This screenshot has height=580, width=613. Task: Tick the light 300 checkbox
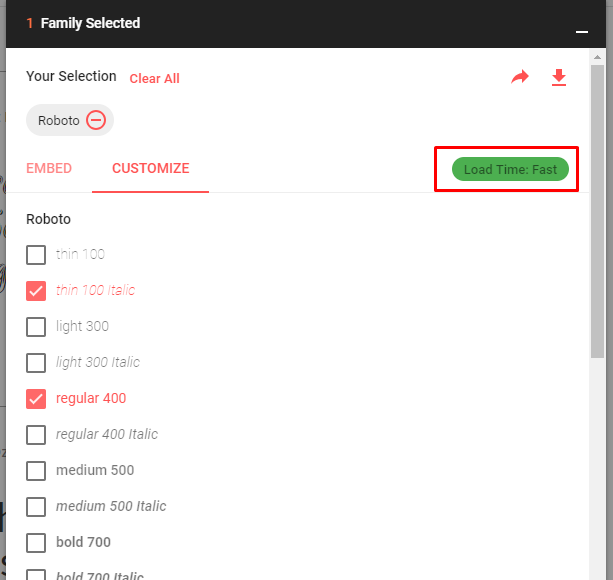36,327
